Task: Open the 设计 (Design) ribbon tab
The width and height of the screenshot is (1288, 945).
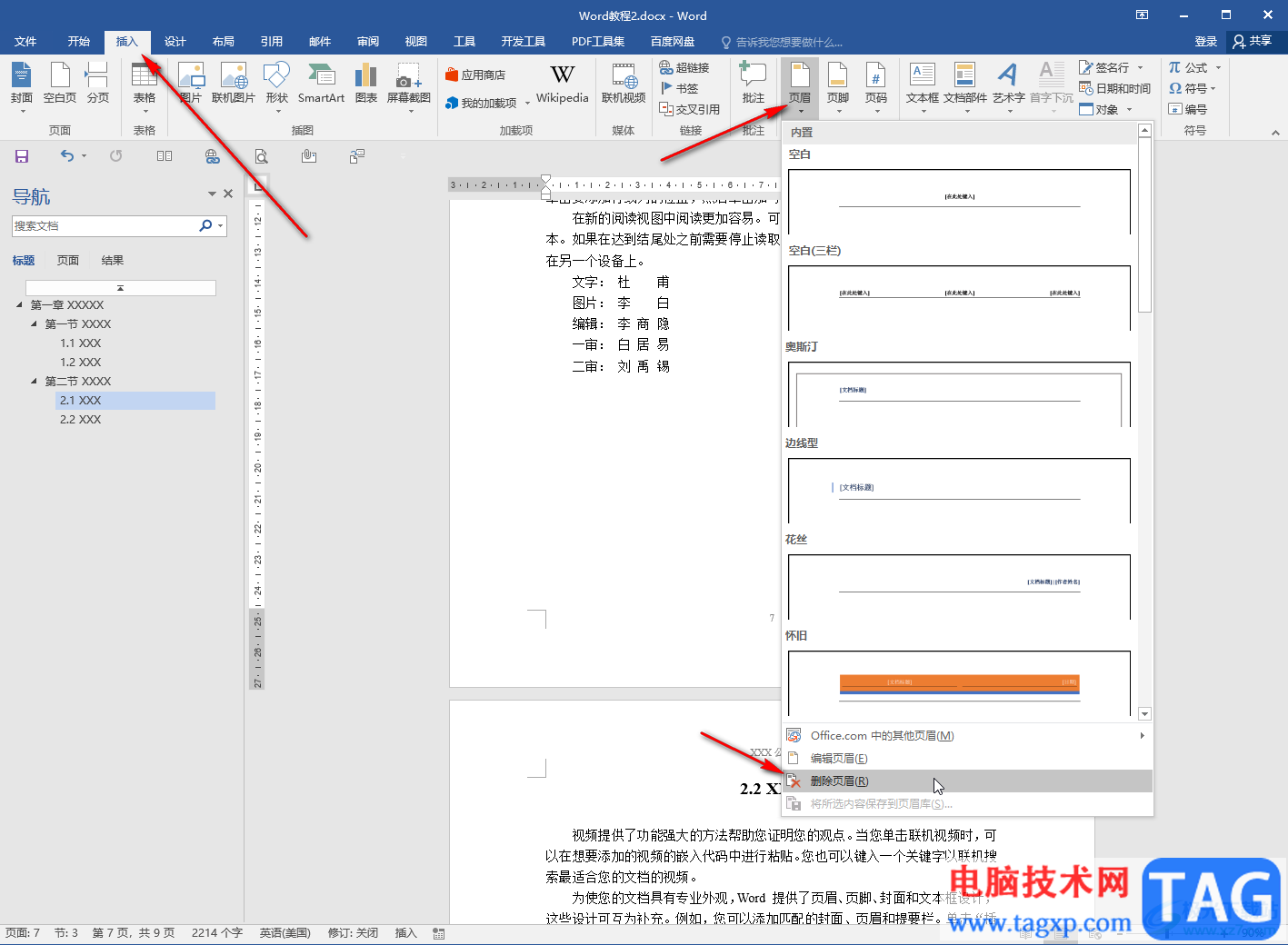Action: 175,42
